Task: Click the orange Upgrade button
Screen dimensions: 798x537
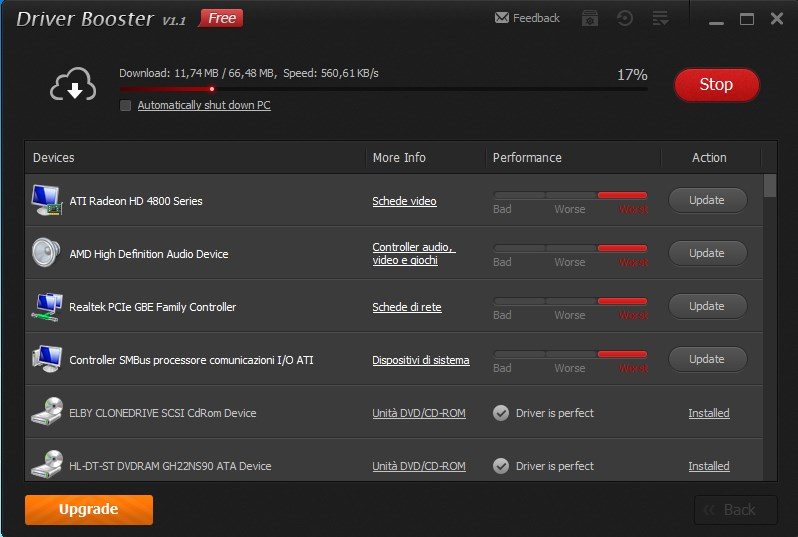Action: point(89,509)
